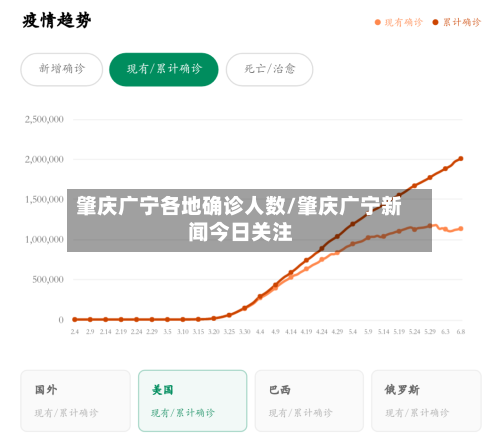Choose the 国外 country card
The height and width of the screenshot is (441, 500).
click(76, 401)
